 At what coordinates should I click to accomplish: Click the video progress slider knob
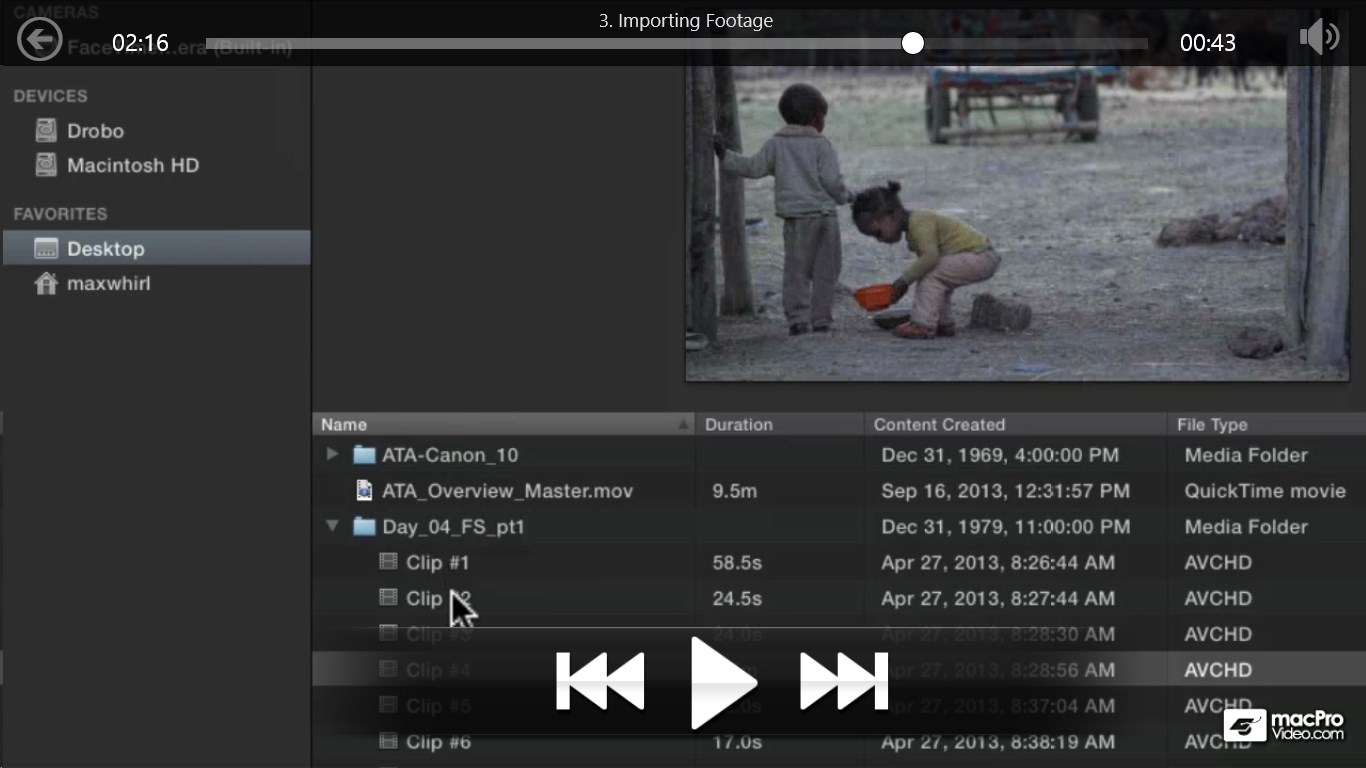pos(912,43)
